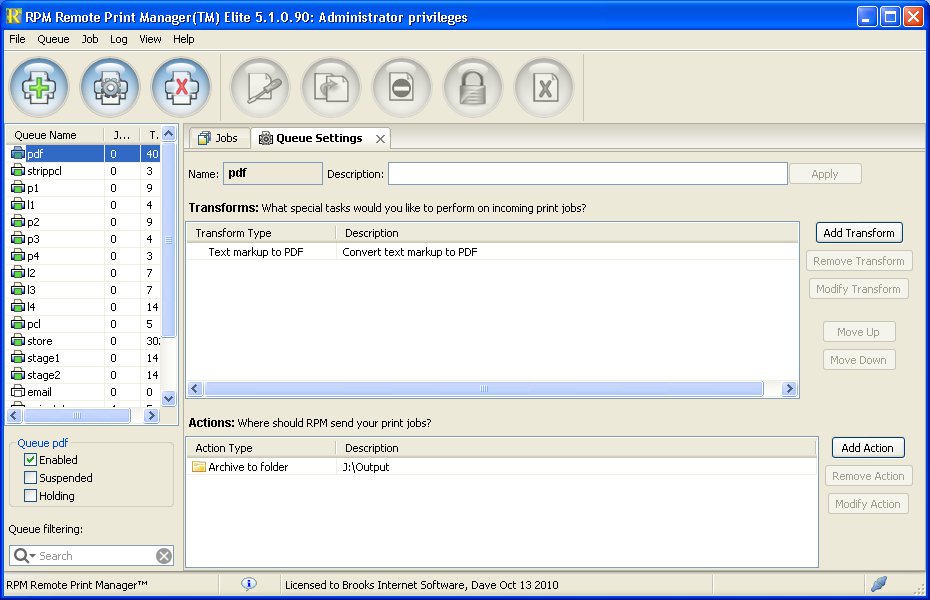Click the Add Transform button
This screenshot has height=600, width=930.
pos(859,233)
